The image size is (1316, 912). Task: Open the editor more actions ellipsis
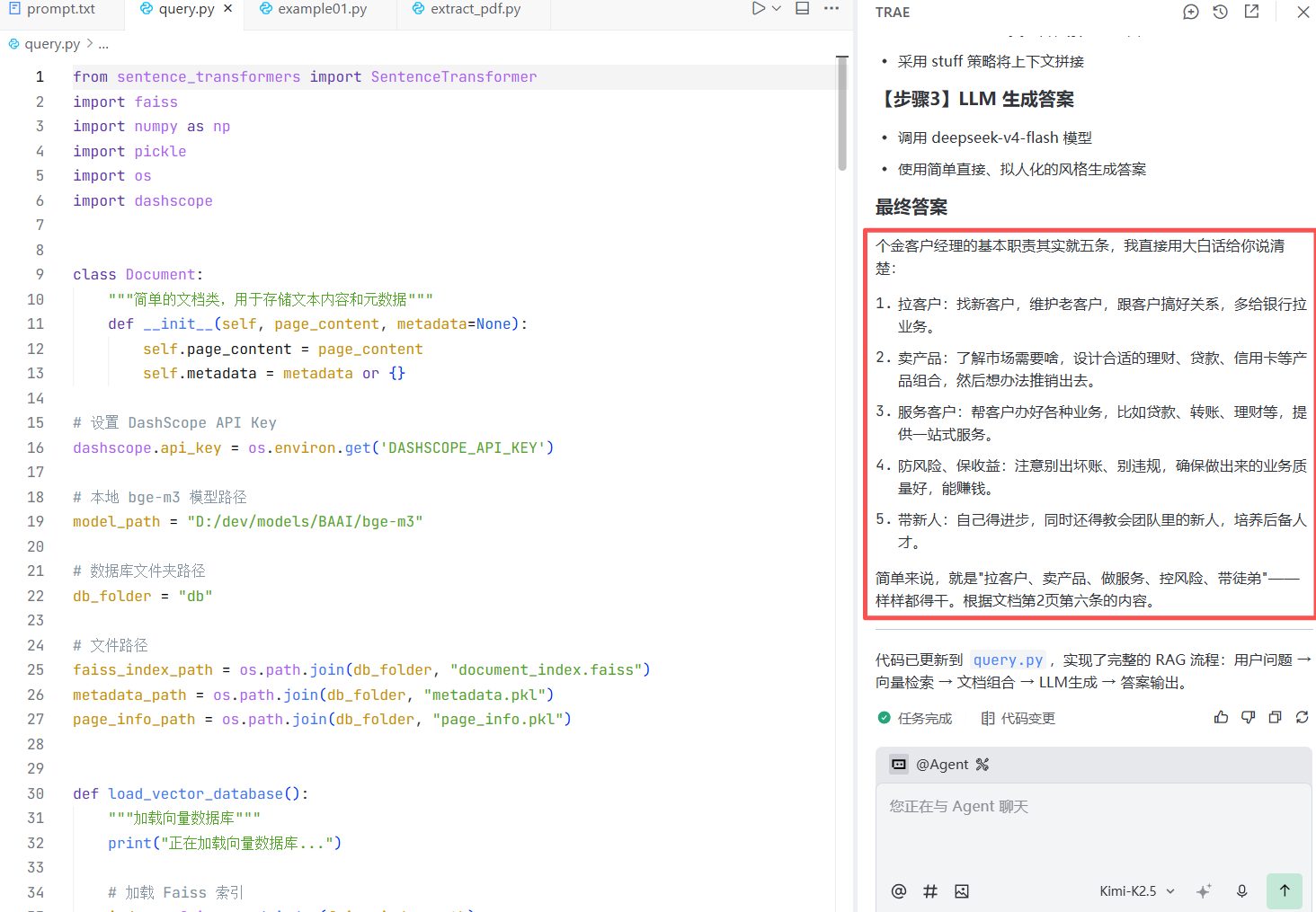click(x=831, y=9)
